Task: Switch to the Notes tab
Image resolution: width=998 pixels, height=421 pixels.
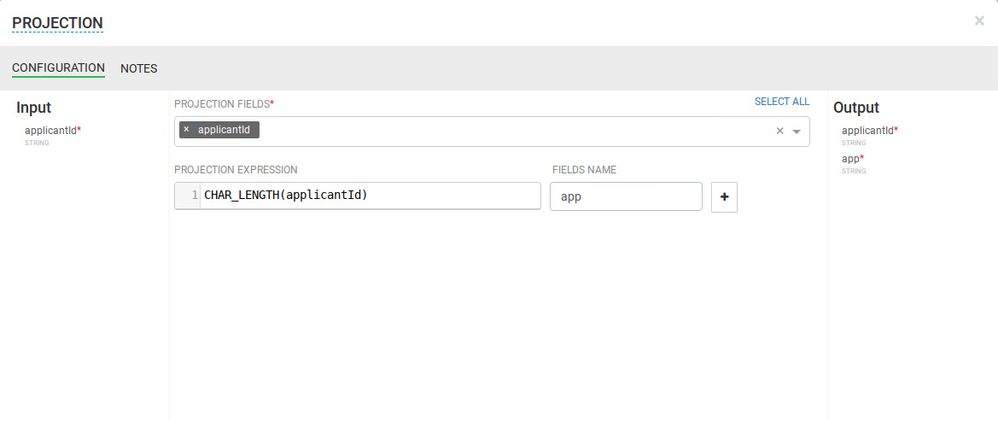Action: point(139,69)
